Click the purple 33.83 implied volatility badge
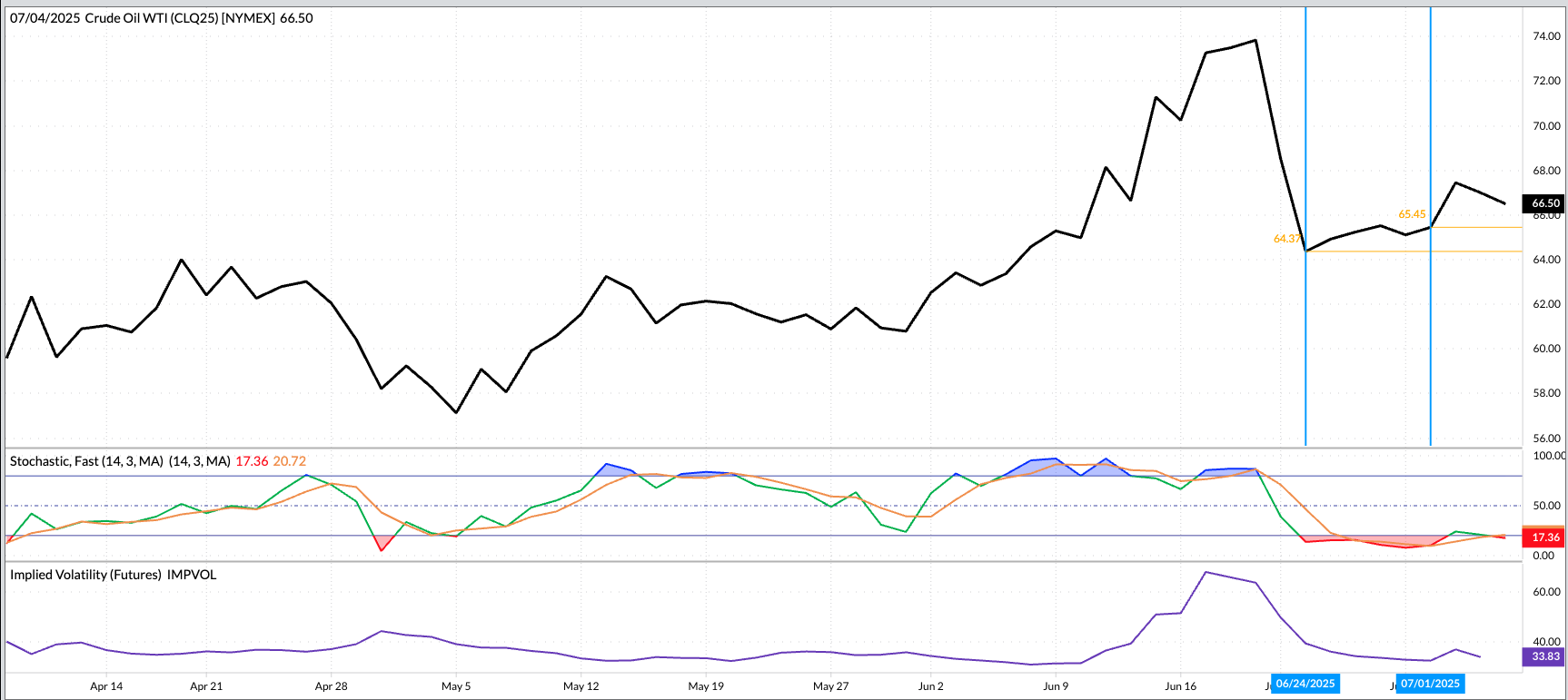 pyautogui.click(x=1544, y=656)
